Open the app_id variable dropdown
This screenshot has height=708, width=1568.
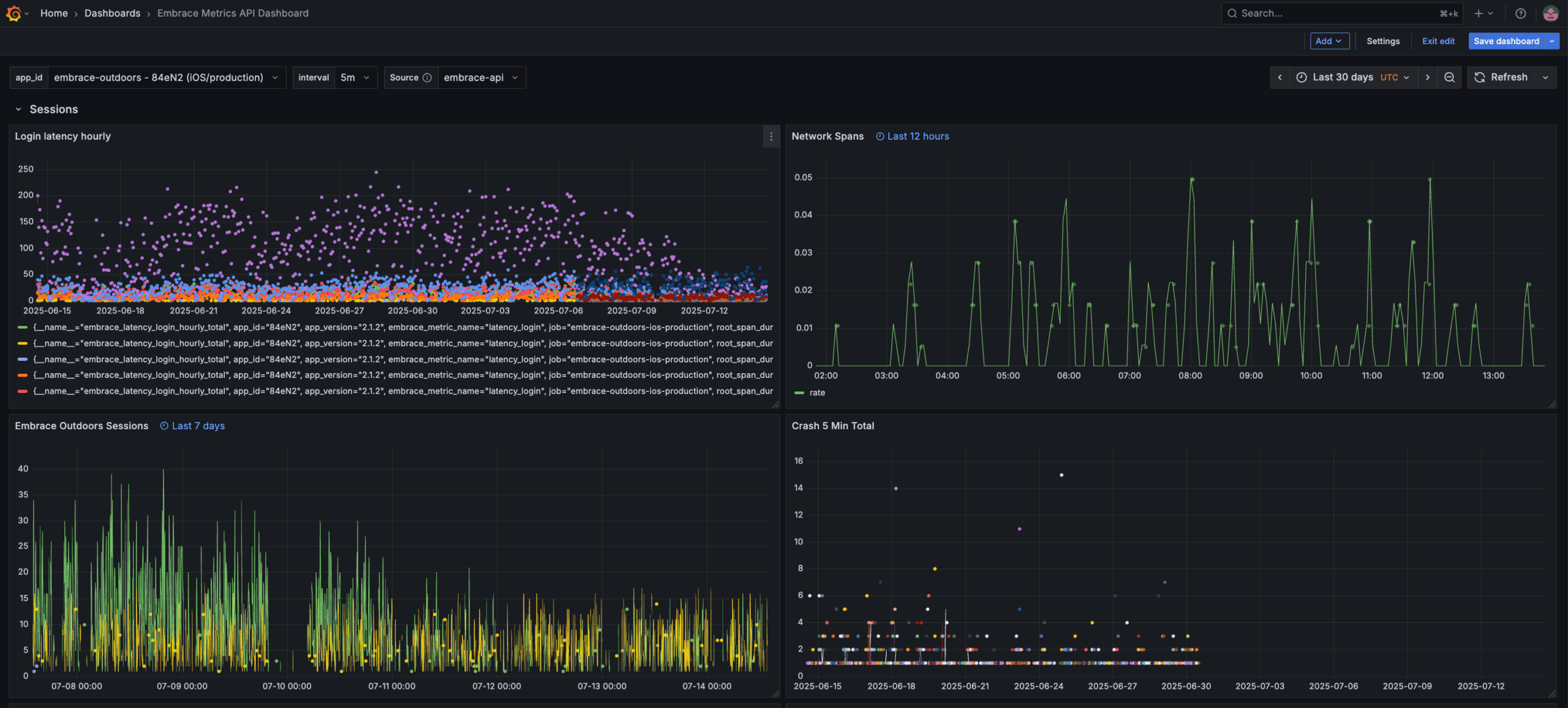167,78
